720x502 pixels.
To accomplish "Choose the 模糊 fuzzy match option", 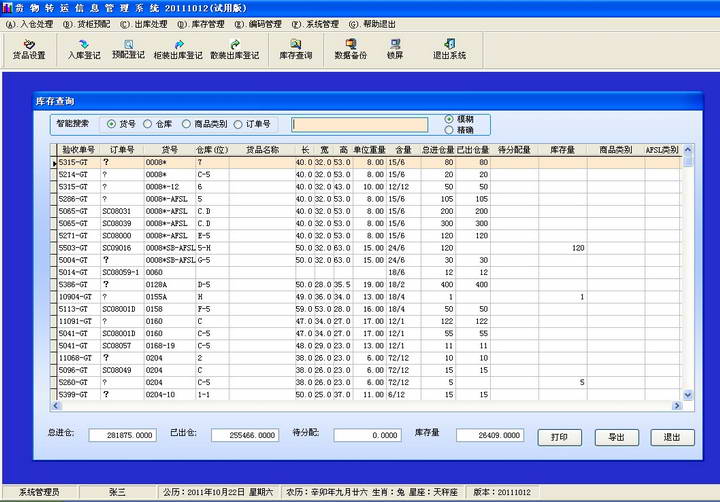I will tap(449, 119).
